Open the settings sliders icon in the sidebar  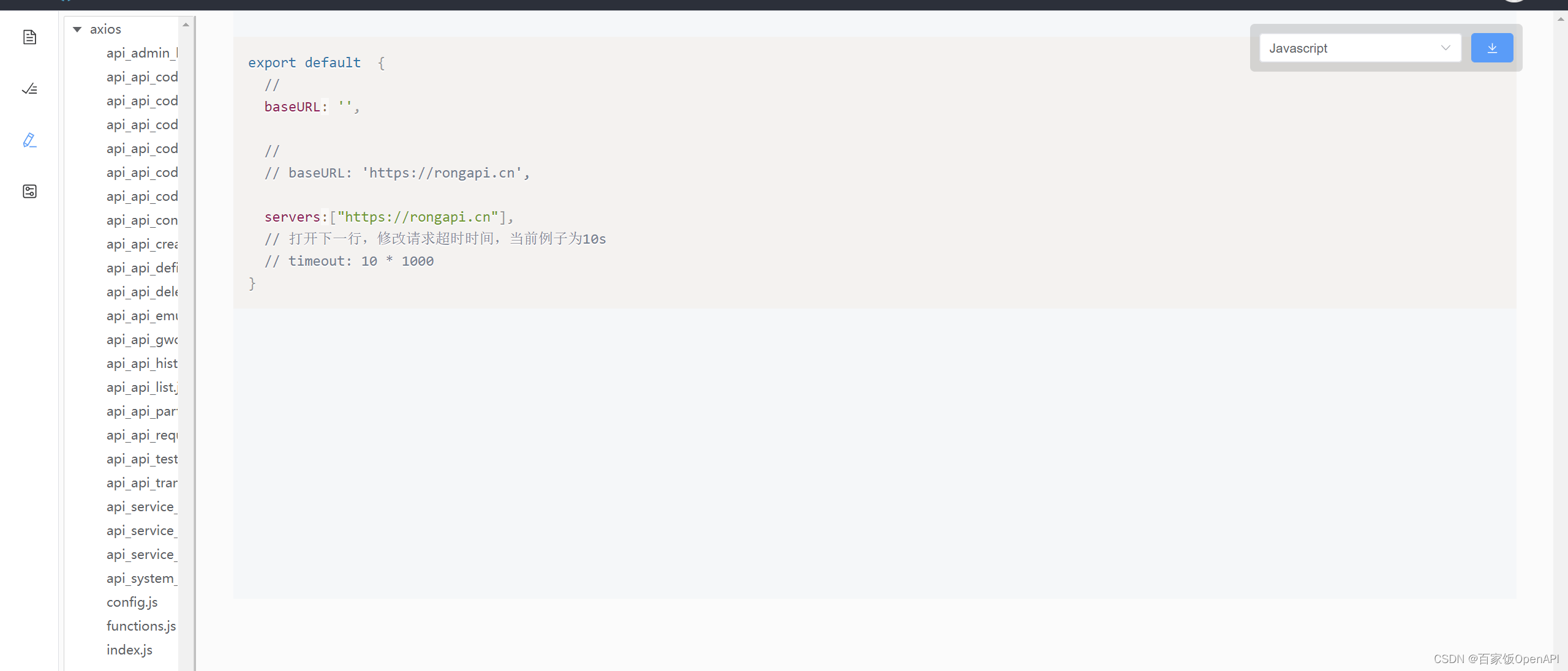click(29, 191)
